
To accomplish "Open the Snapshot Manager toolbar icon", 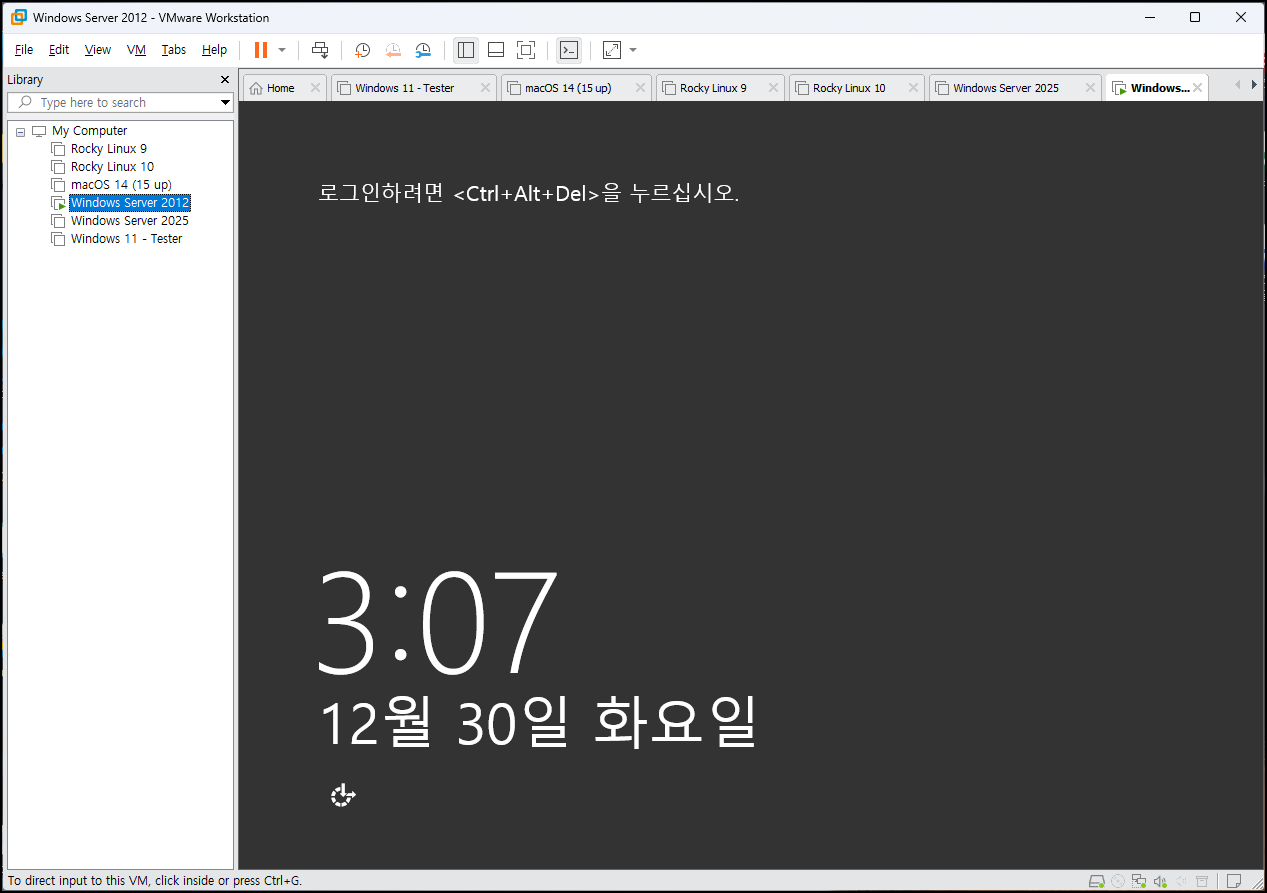I will (424, 49).
